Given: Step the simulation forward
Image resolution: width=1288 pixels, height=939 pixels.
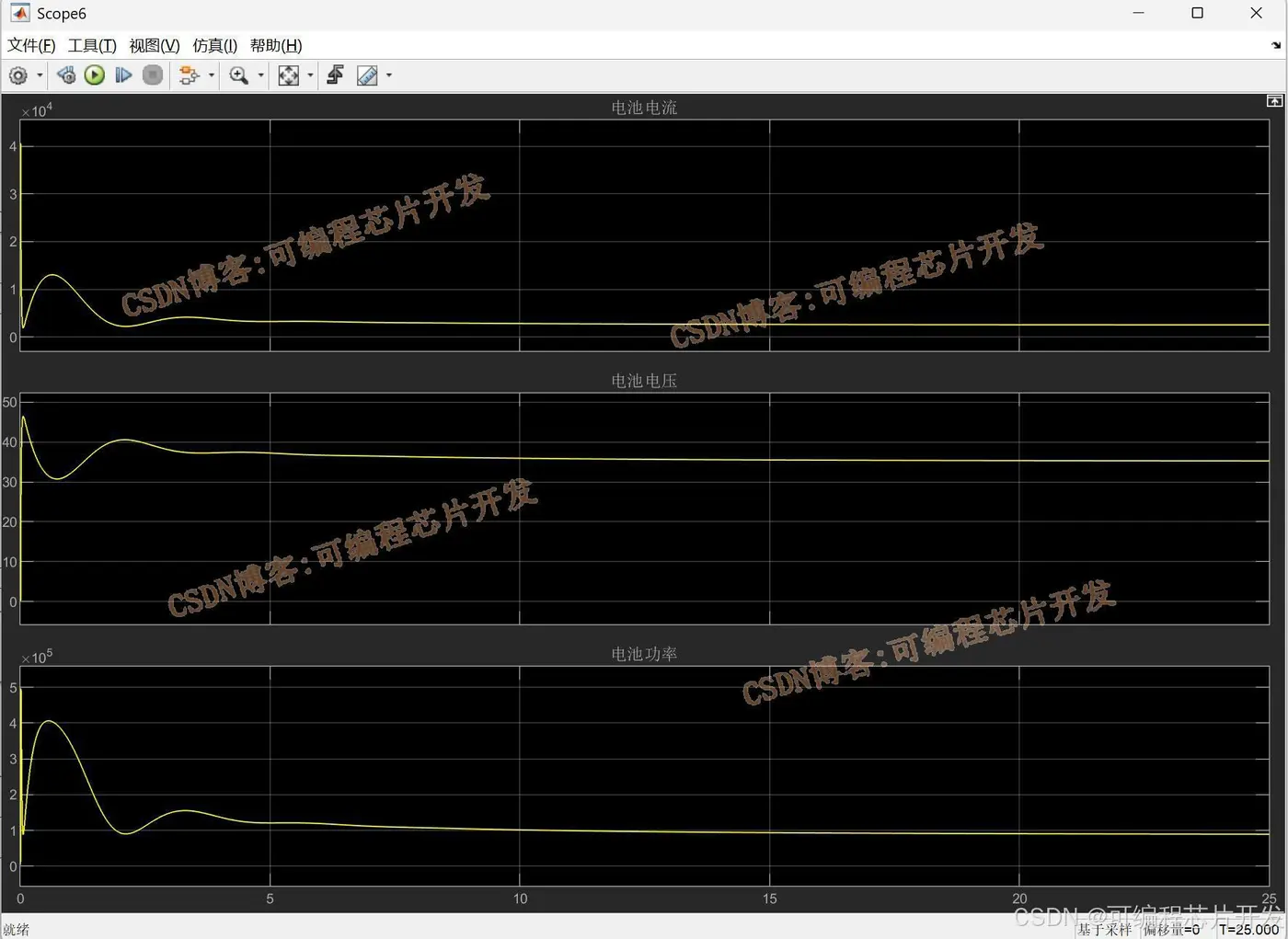Looking at the screenshot, I should tap(123, 75).
